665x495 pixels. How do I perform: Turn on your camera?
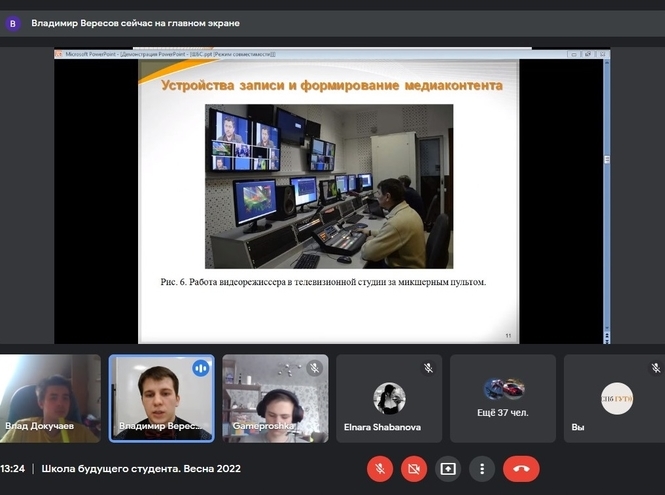coord(414,468)
